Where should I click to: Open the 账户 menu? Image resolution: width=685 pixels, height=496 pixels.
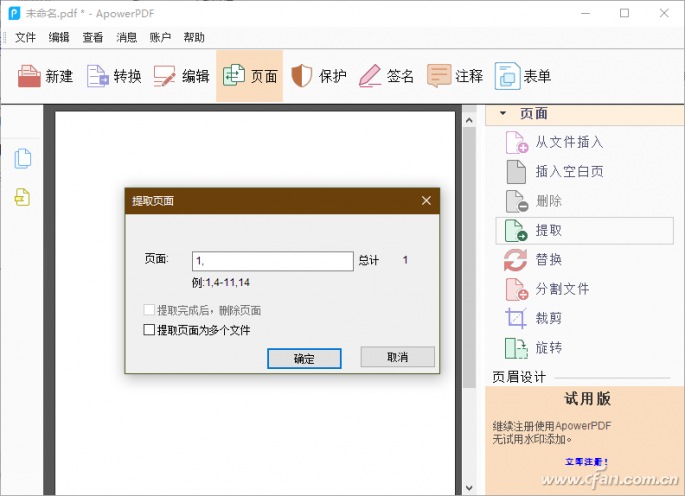point(160,38)
